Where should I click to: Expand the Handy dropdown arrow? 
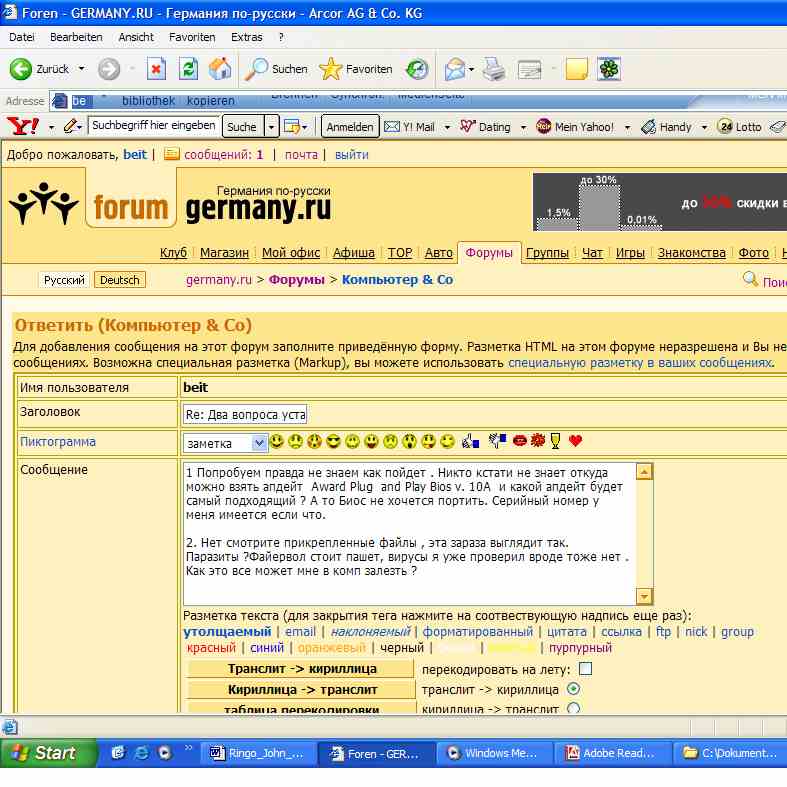(704, 127)
